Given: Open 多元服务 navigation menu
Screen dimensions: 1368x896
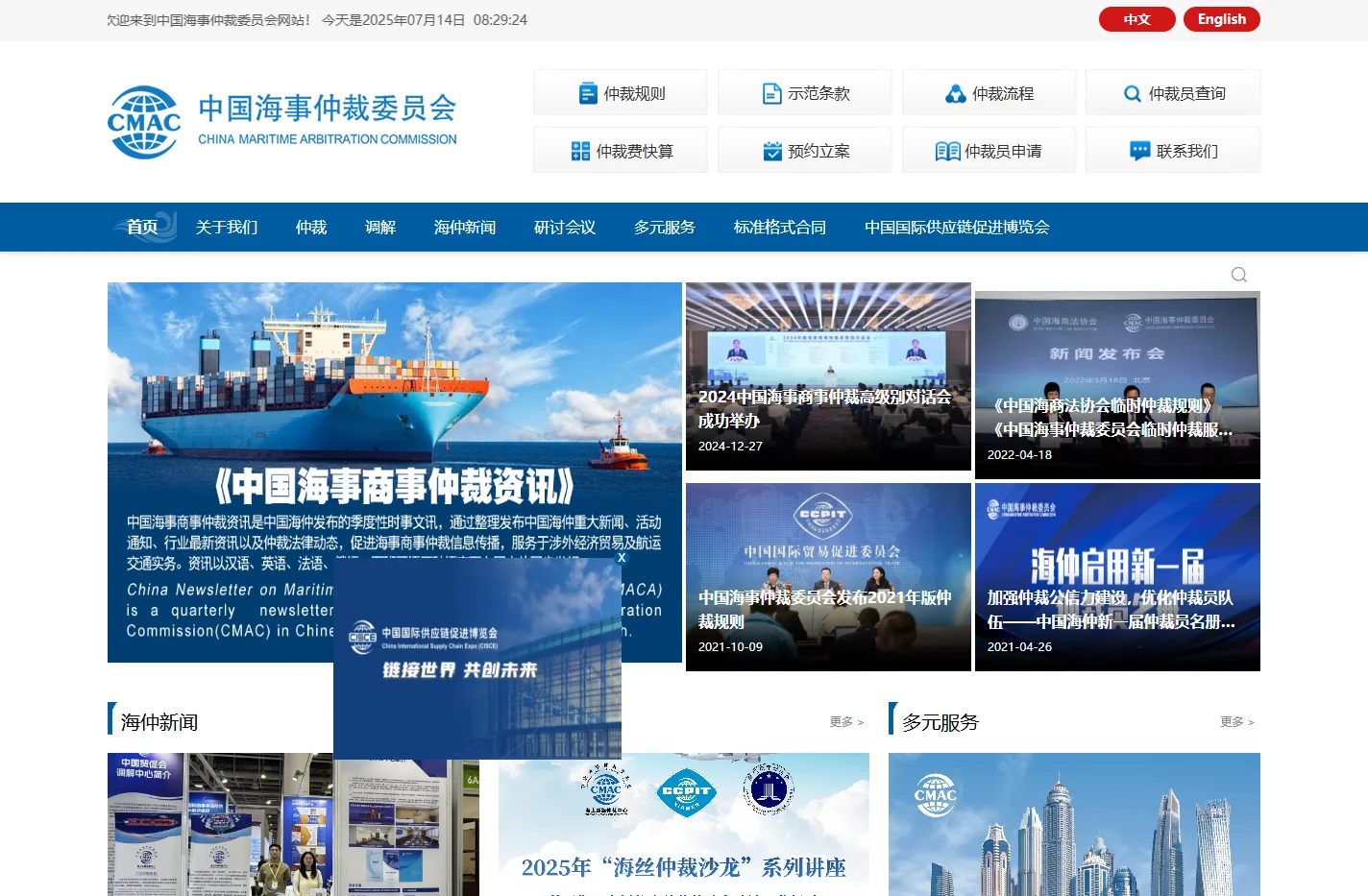Looking at the screenshot, I should click(x=665, y=227).
